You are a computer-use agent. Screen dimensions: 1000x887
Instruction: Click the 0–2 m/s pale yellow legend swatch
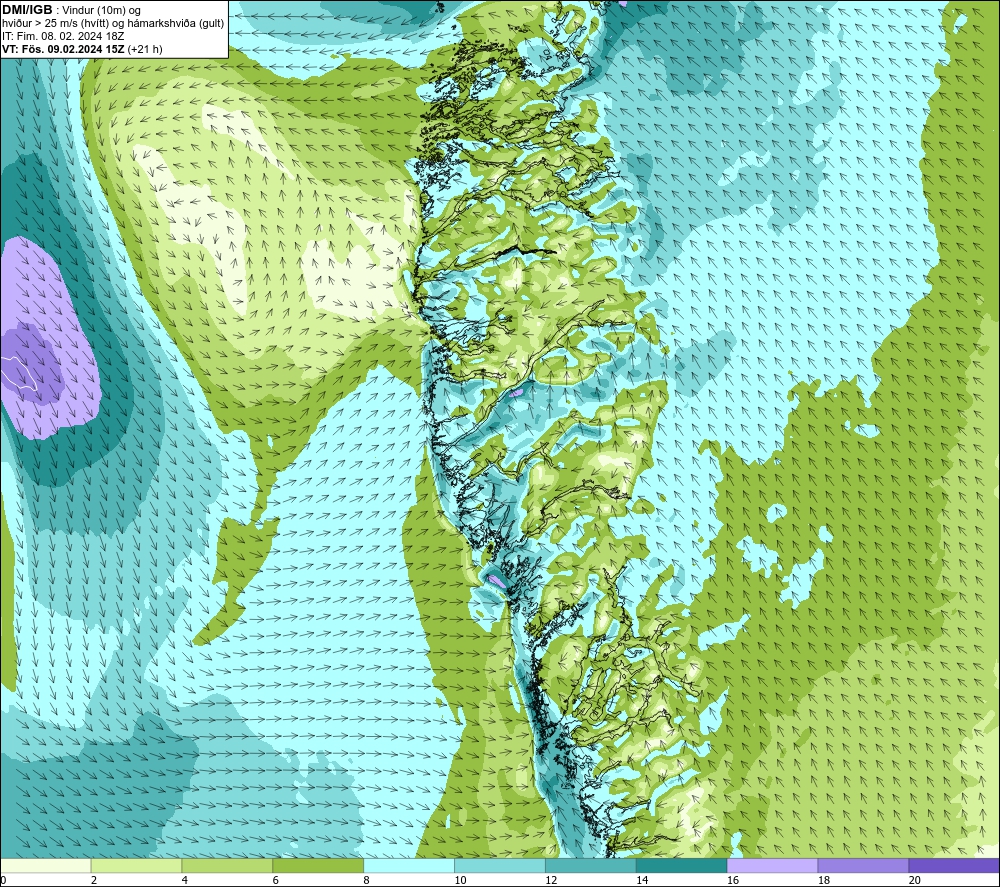[45, 865]
